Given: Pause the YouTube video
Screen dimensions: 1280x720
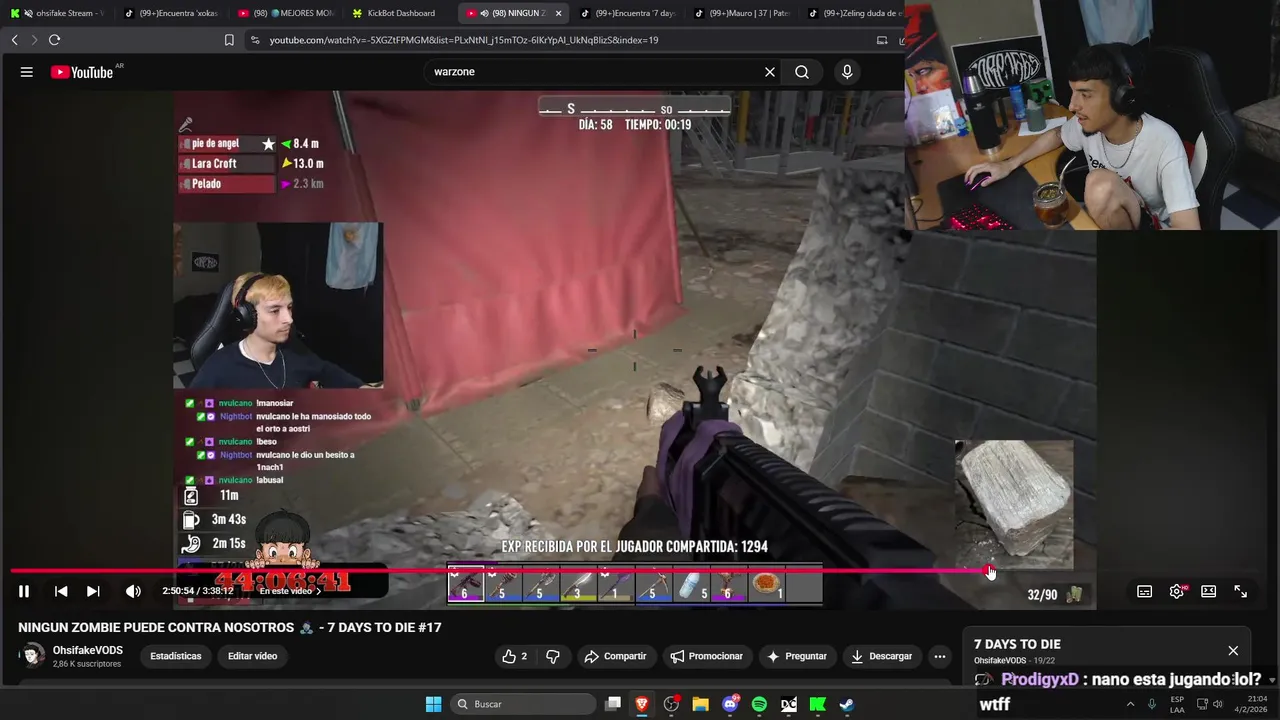Looking at the screenshot, I should 24,591.
